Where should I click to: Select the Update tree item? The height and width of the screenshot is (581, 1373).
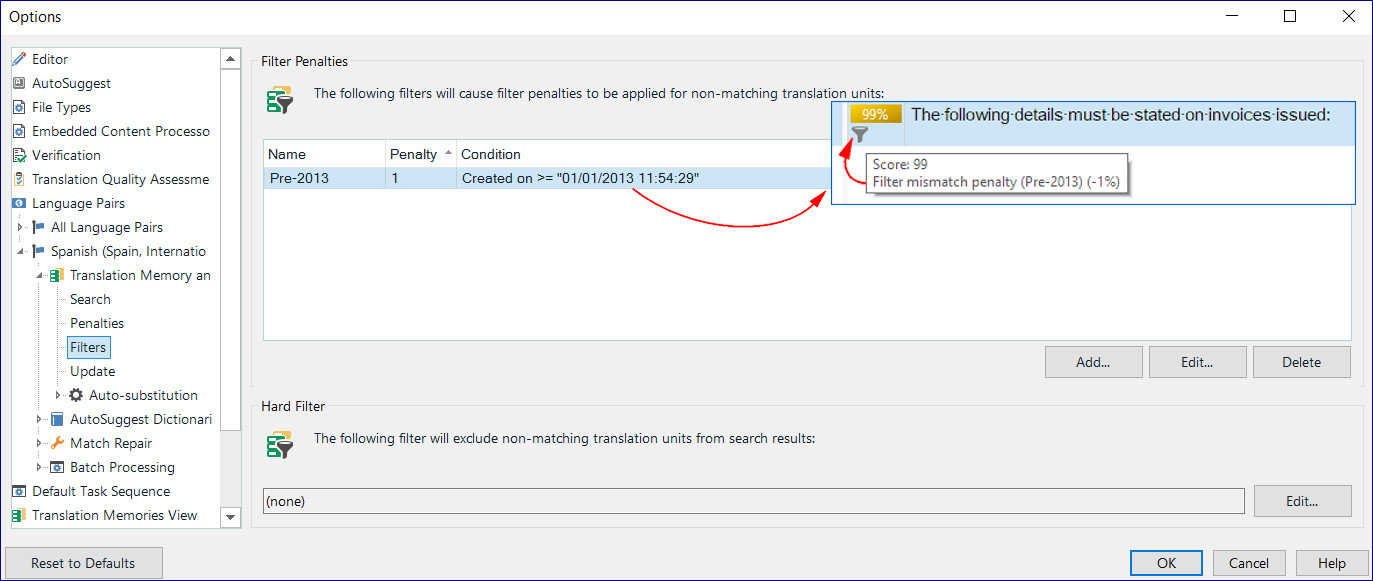[92, 372]
